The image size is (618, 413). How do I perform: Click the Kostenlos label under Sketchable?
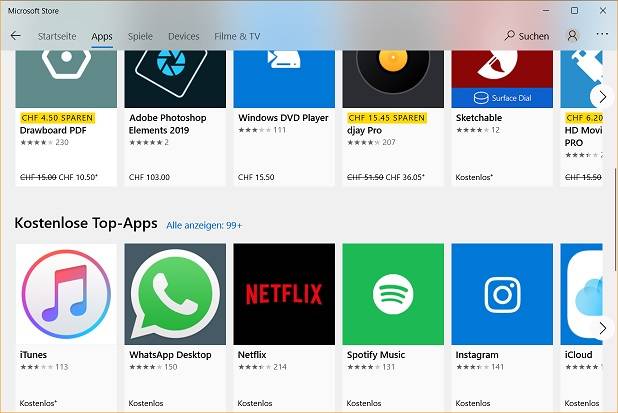[474, 177]
